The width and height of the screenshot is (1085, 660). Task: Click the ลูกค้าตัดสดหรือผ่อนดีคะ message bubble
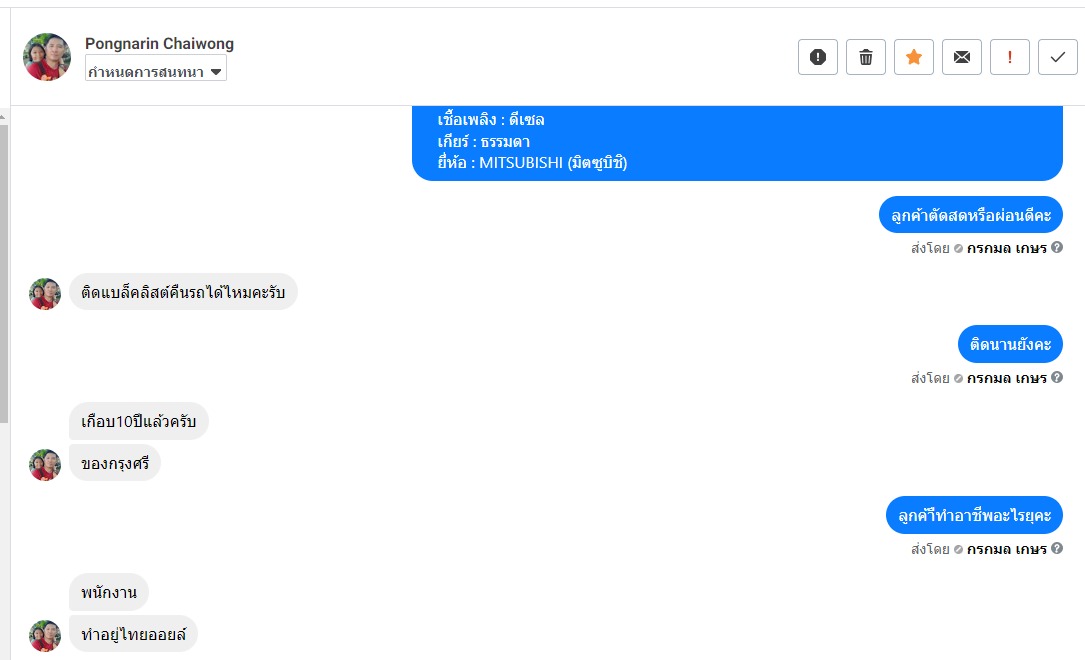click(x=970, y=215)
